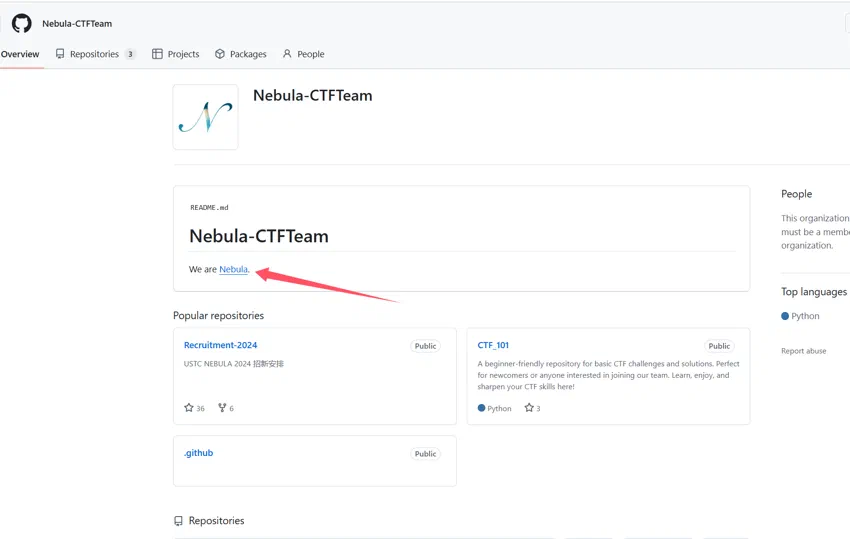Open the CTF_101 repository

tap(493, 345)
